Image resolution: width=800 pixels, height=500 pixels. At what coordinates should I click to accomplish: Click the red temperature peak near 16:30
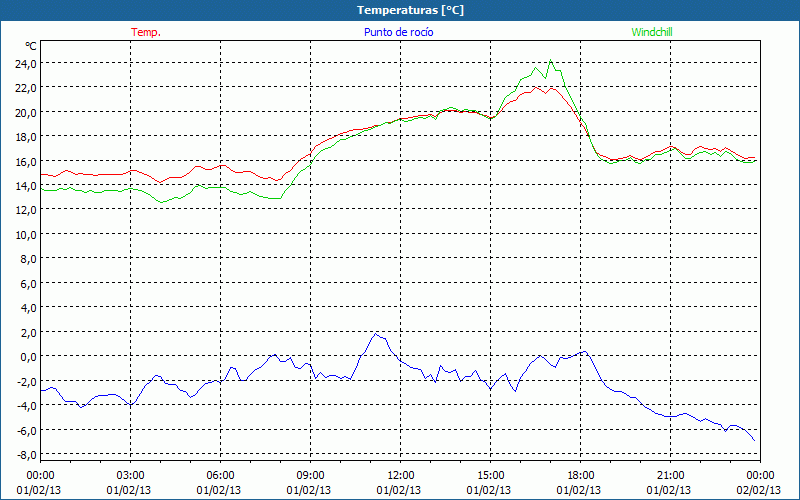click(536, 87)
